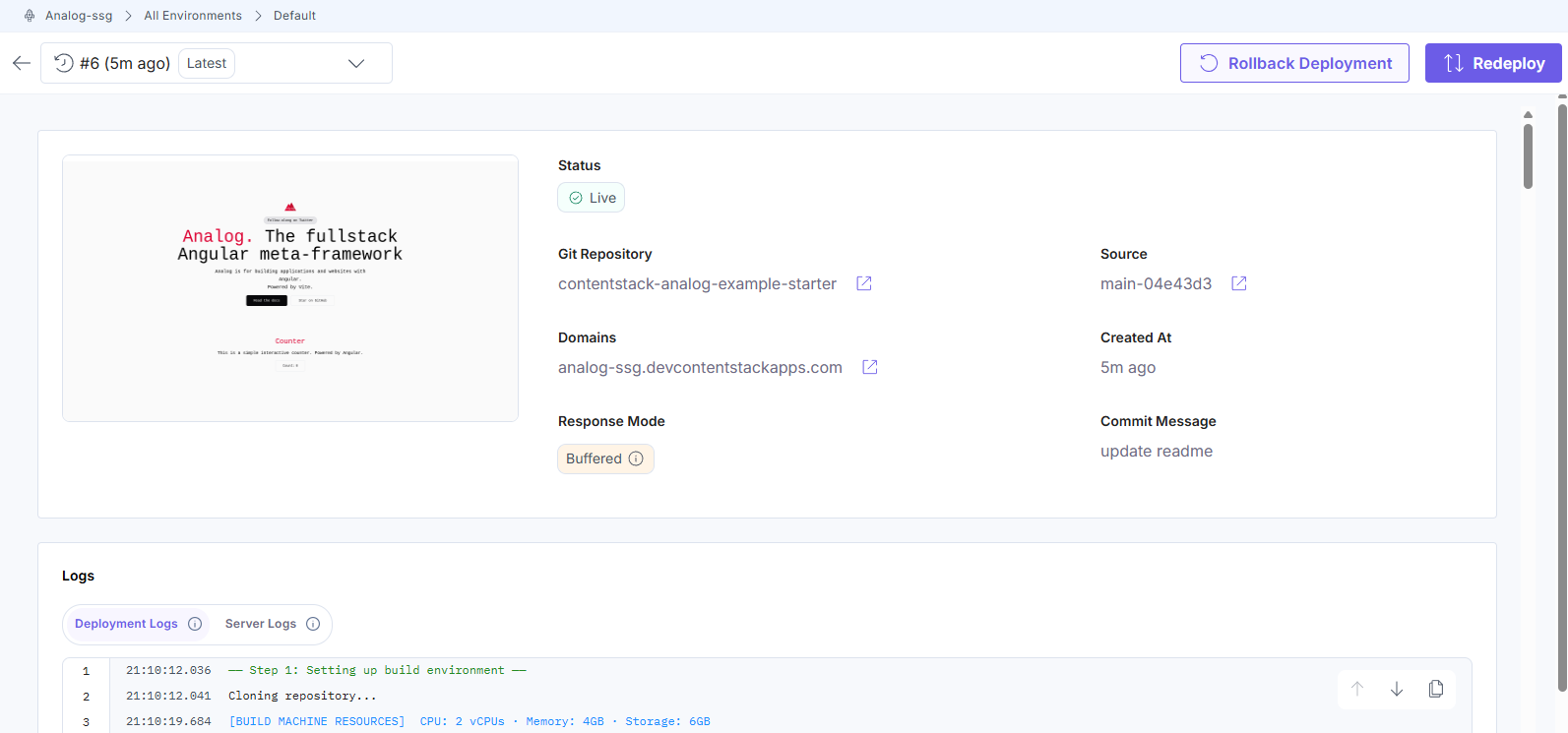Click the Rollback Deployment button
Viewport: 1568px width, 733px height.
point(1294,63)
